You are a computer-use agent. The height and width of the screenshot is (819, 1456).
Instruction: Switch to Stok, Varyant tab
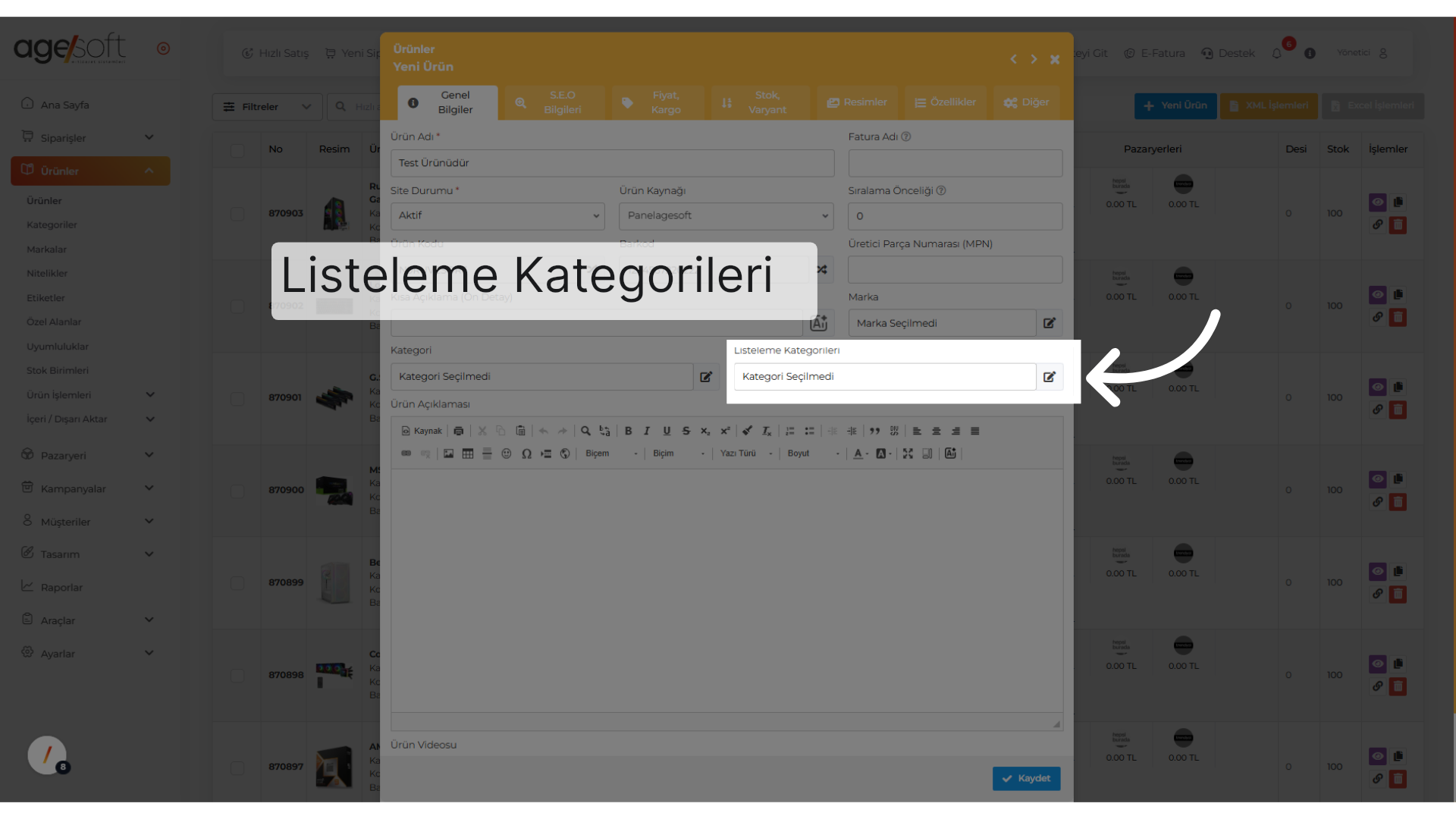point(760,102)
